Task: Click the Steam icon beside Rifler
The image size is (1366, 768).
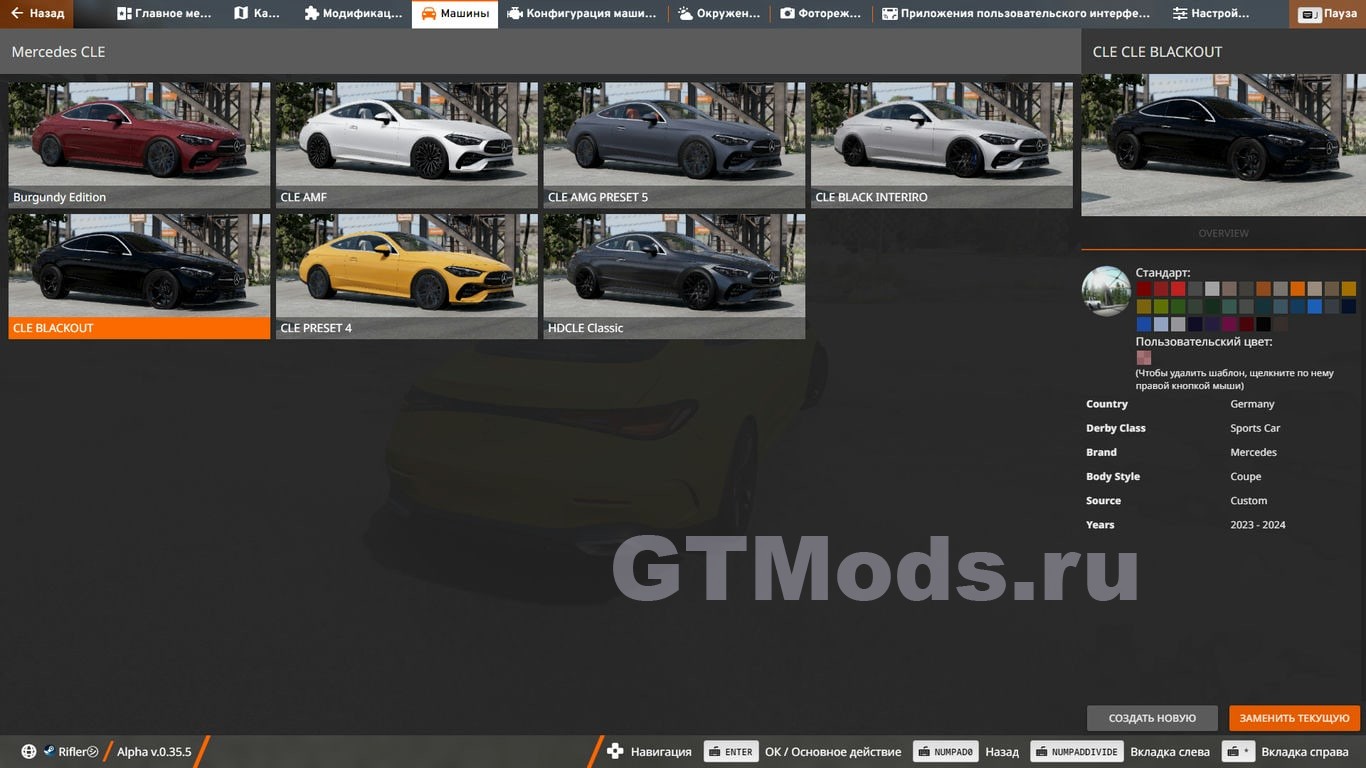Action: click(x=49, y=752)
